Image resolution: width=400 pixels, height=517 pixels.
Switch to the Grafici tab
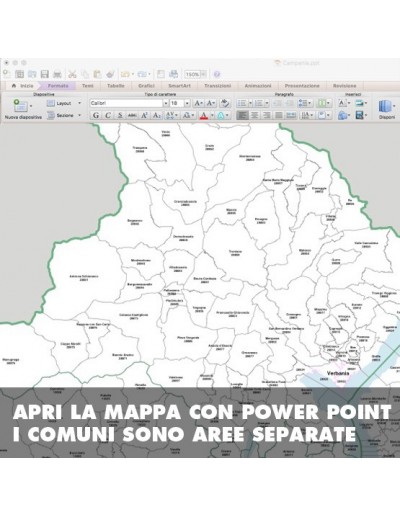[146, 86]
